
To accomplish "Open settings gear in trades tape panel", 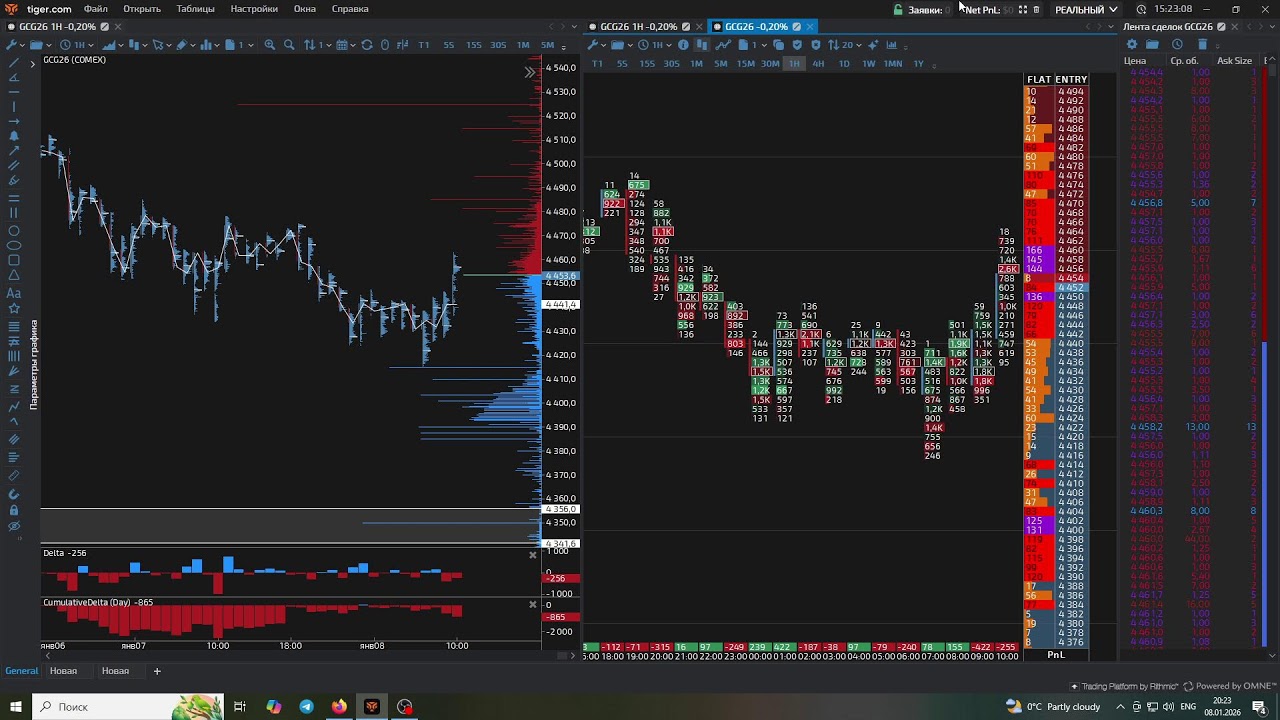I will (1132, 44).
